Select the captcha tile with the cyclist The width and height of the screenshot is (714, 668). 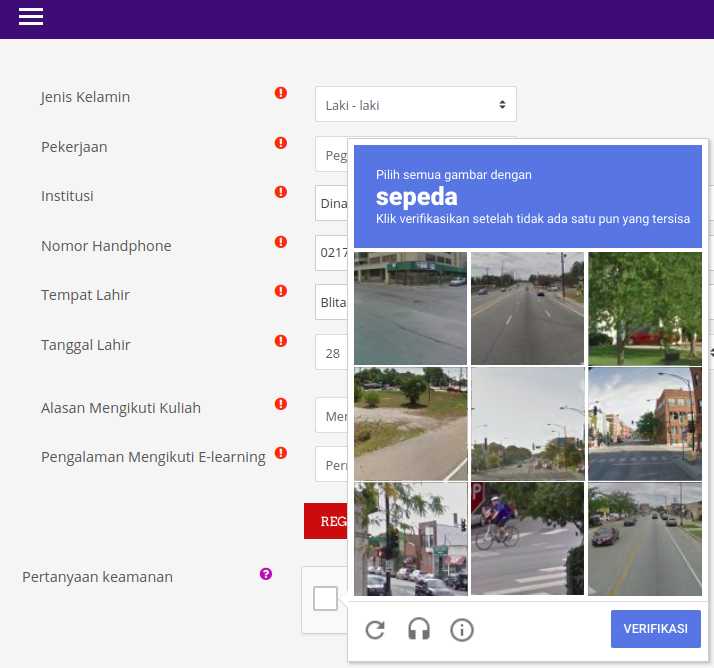[527, 539]
